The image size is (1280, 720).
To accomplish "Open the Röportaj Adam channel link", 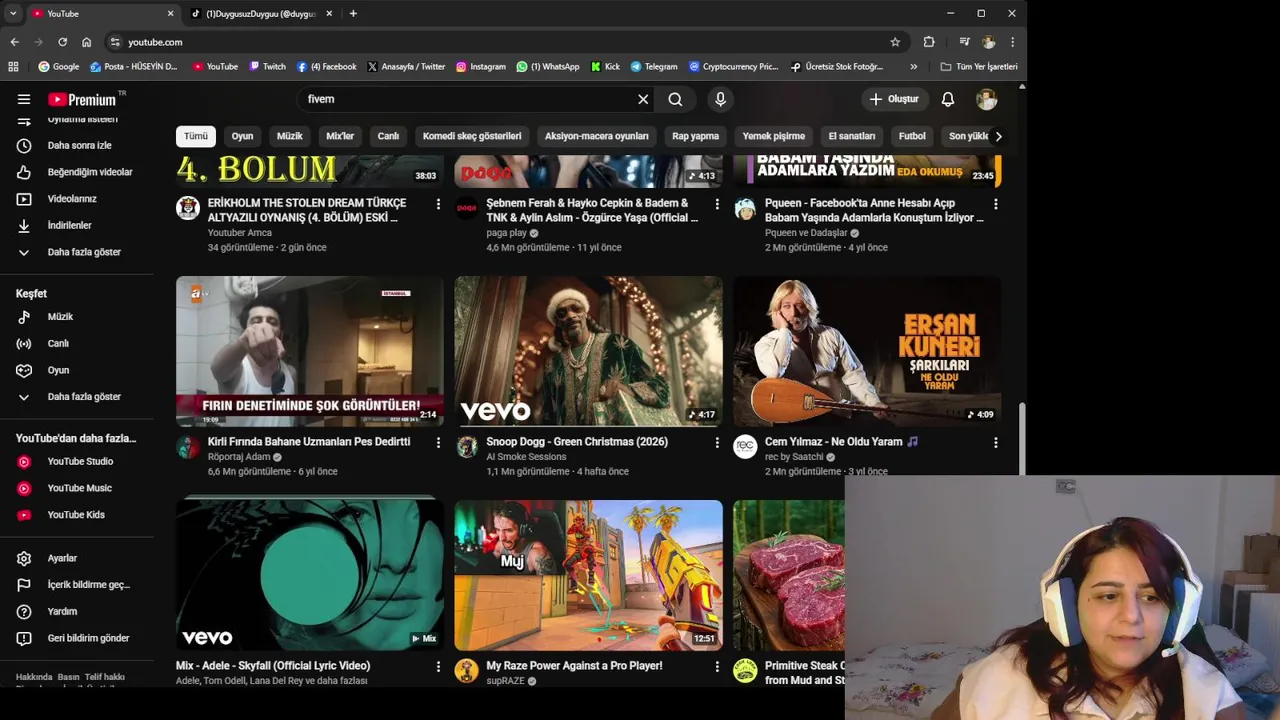I will 239,457.
